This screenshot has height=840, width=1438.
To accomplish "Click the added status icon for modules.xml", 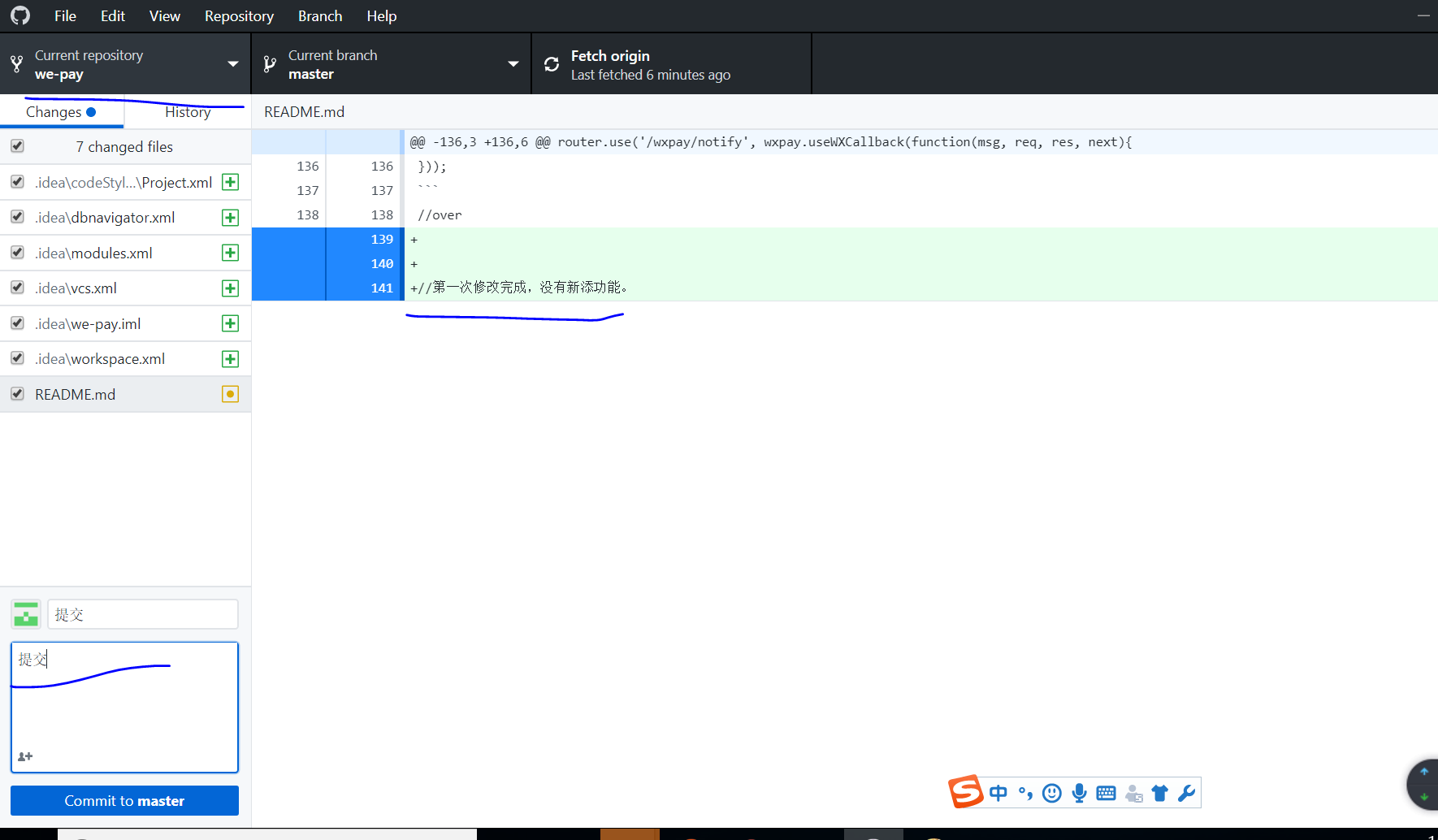I will 231,253.
